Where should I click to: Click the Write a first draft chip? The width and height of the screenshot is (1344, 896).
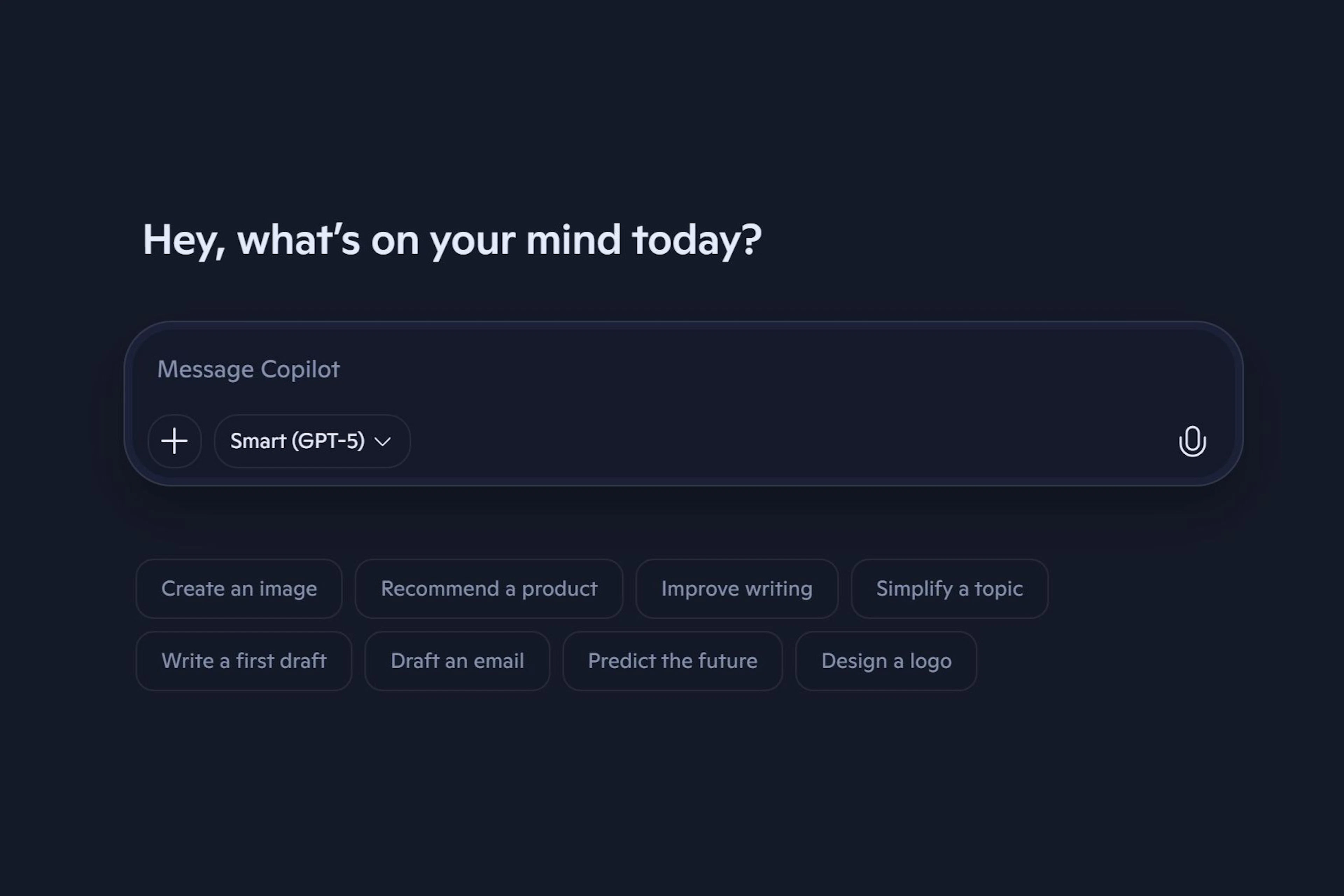coord(244,661)
